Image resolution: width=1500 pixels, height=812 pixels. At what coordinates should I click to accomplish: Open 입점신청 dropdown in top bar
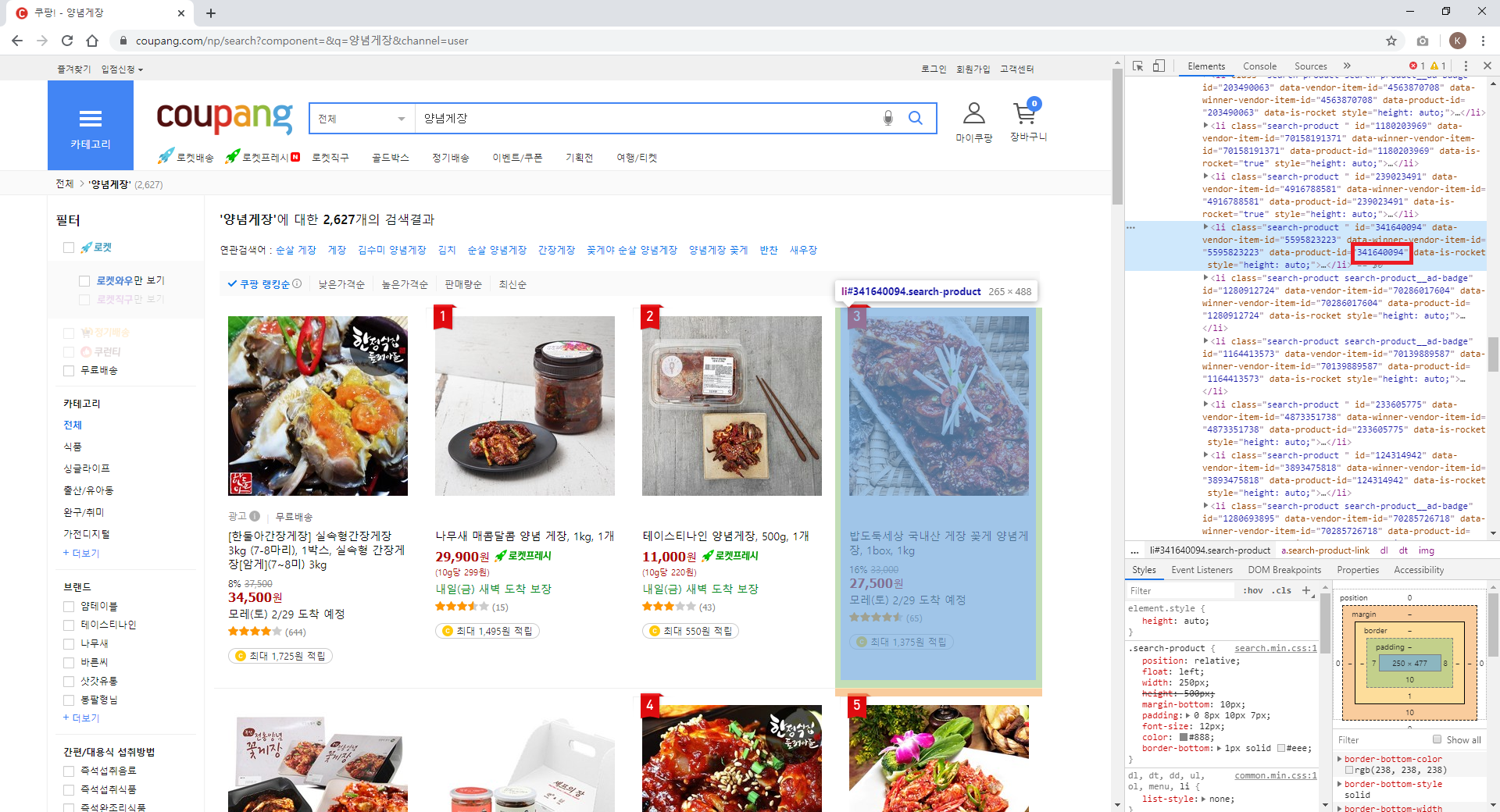pos(122,69)
